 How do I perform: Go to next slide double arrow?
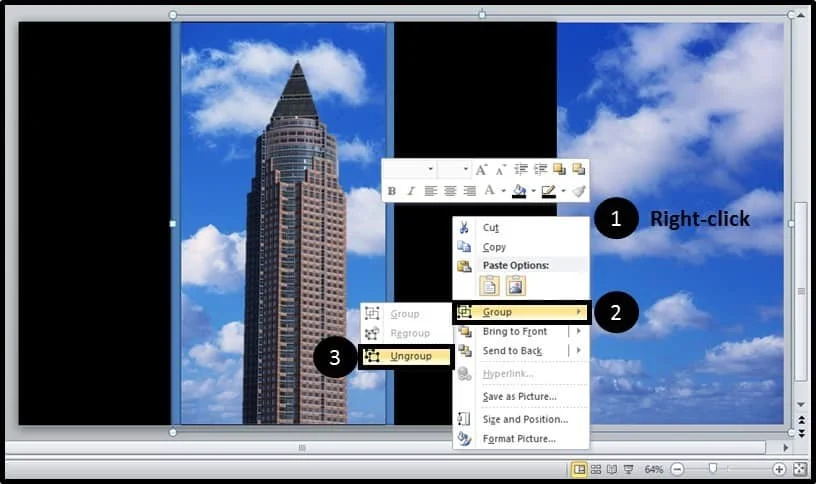[801, 432]
